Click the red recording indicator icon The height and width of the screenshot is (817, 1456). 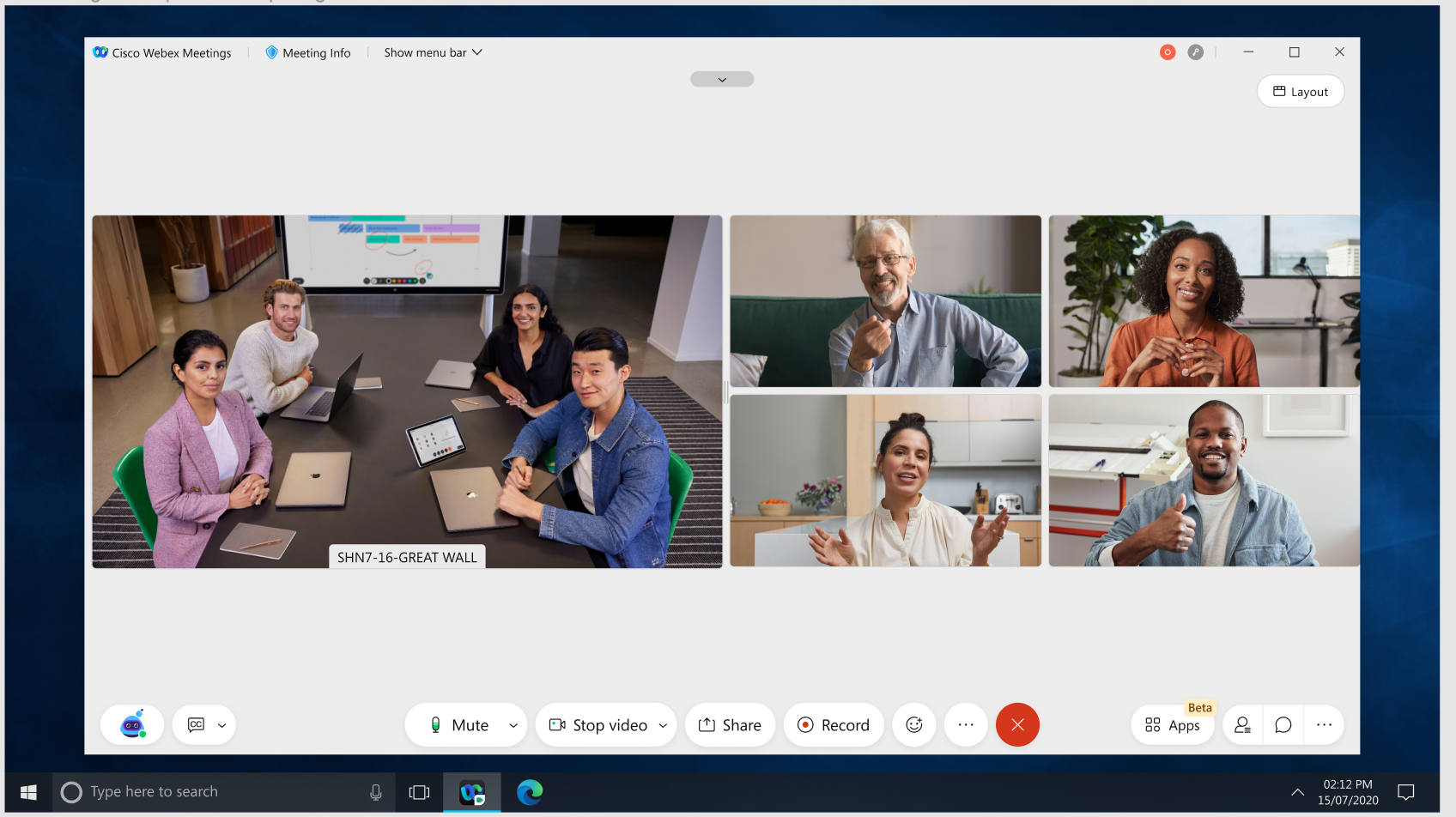(1168, 52)
